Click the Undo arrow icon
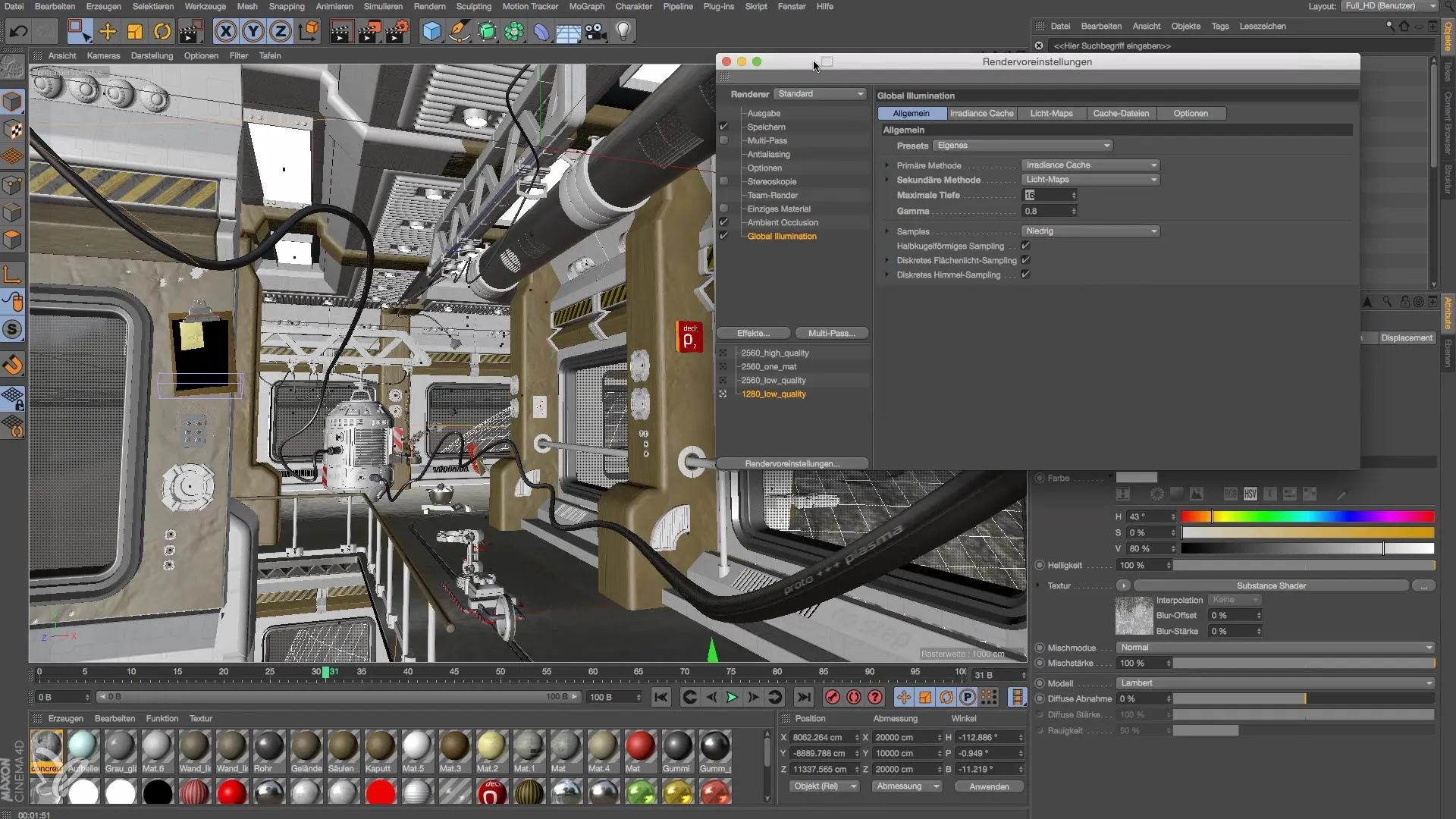The height and width of the screenshot is (819, 1456). [x=18, y=31]
